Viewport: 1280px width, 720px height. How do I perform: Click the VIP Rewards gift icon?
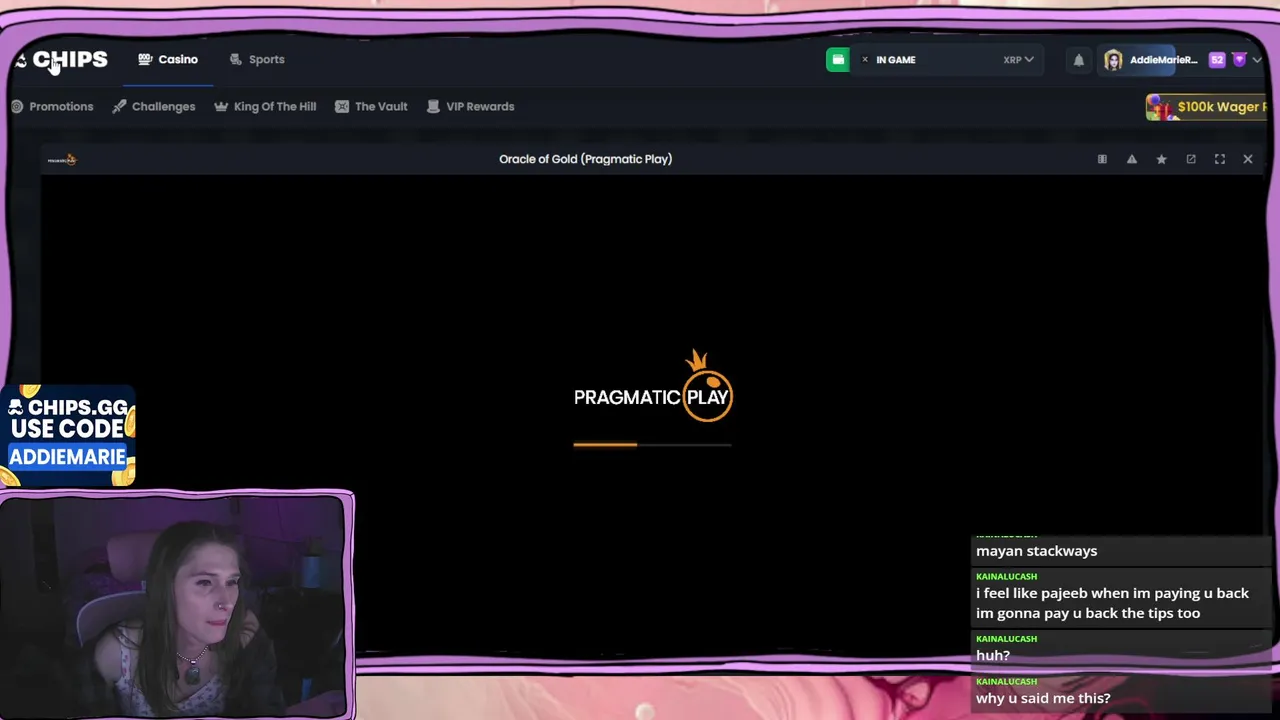[x=433, y=106]
